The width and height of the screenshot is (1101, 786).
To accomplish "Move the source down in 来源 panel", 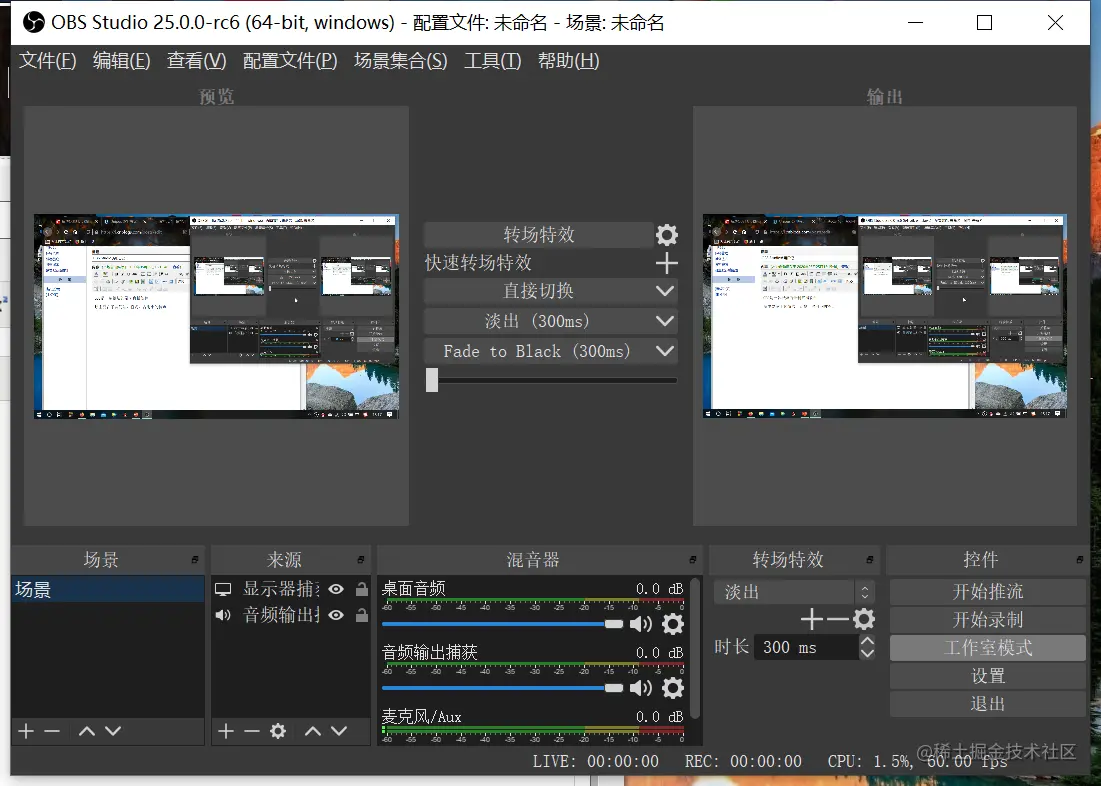I will click(x=339, y=731).
